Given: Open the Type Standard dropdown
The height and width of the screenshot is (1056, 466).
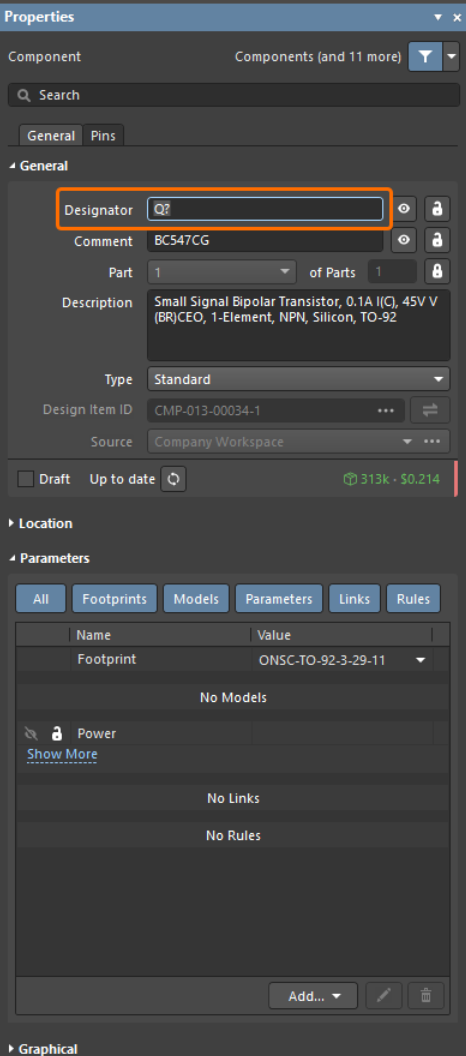Looking at the screenshot, I should [x=298, y=379].
